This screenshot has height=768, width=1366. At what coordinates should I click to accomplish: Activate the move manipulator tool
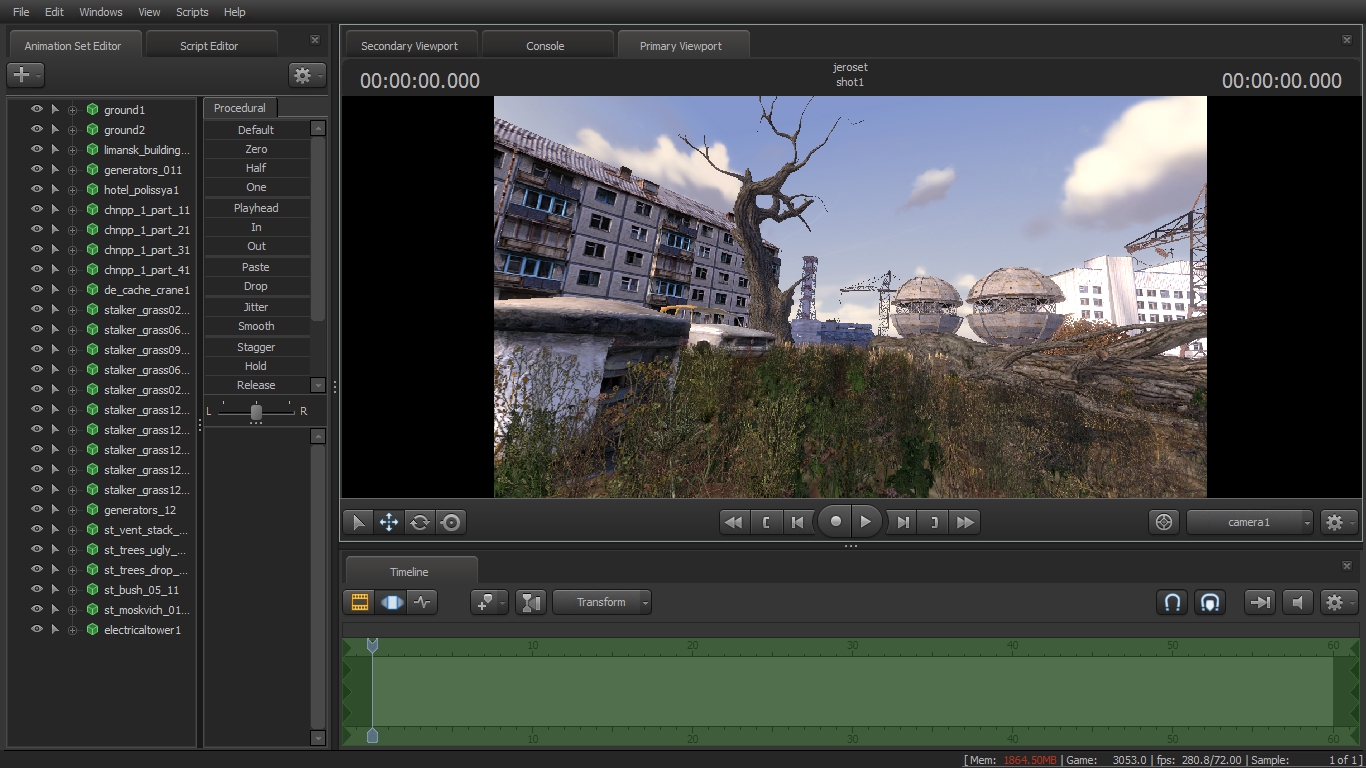click(388, 522)
